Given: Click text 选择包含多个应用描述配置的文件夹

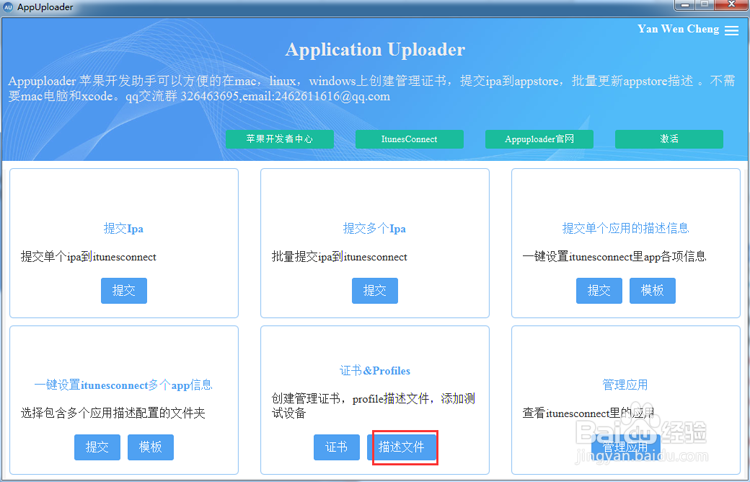Looking at the screenshot, I should (x=113, y=413).
